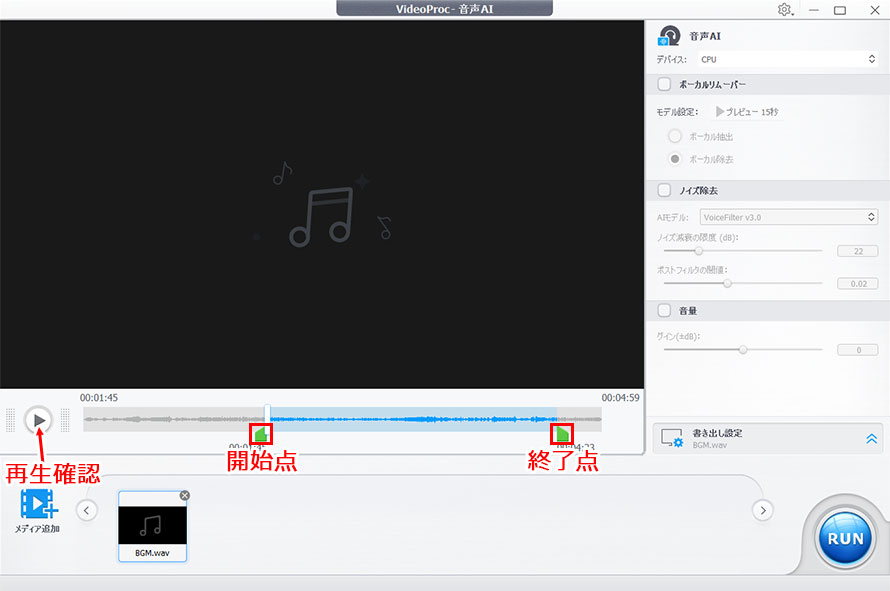Click the settings gear in title bar

click(785, 10)
